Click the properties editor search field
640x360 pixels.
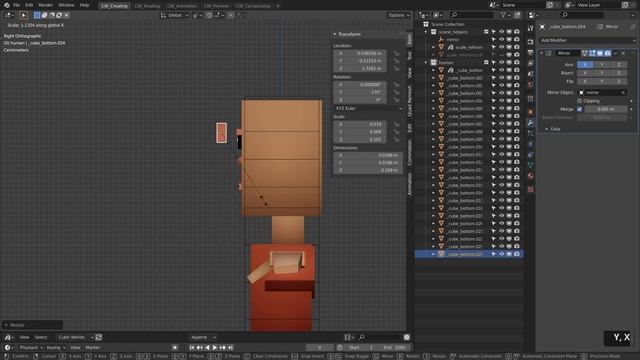tap(582, 15)
